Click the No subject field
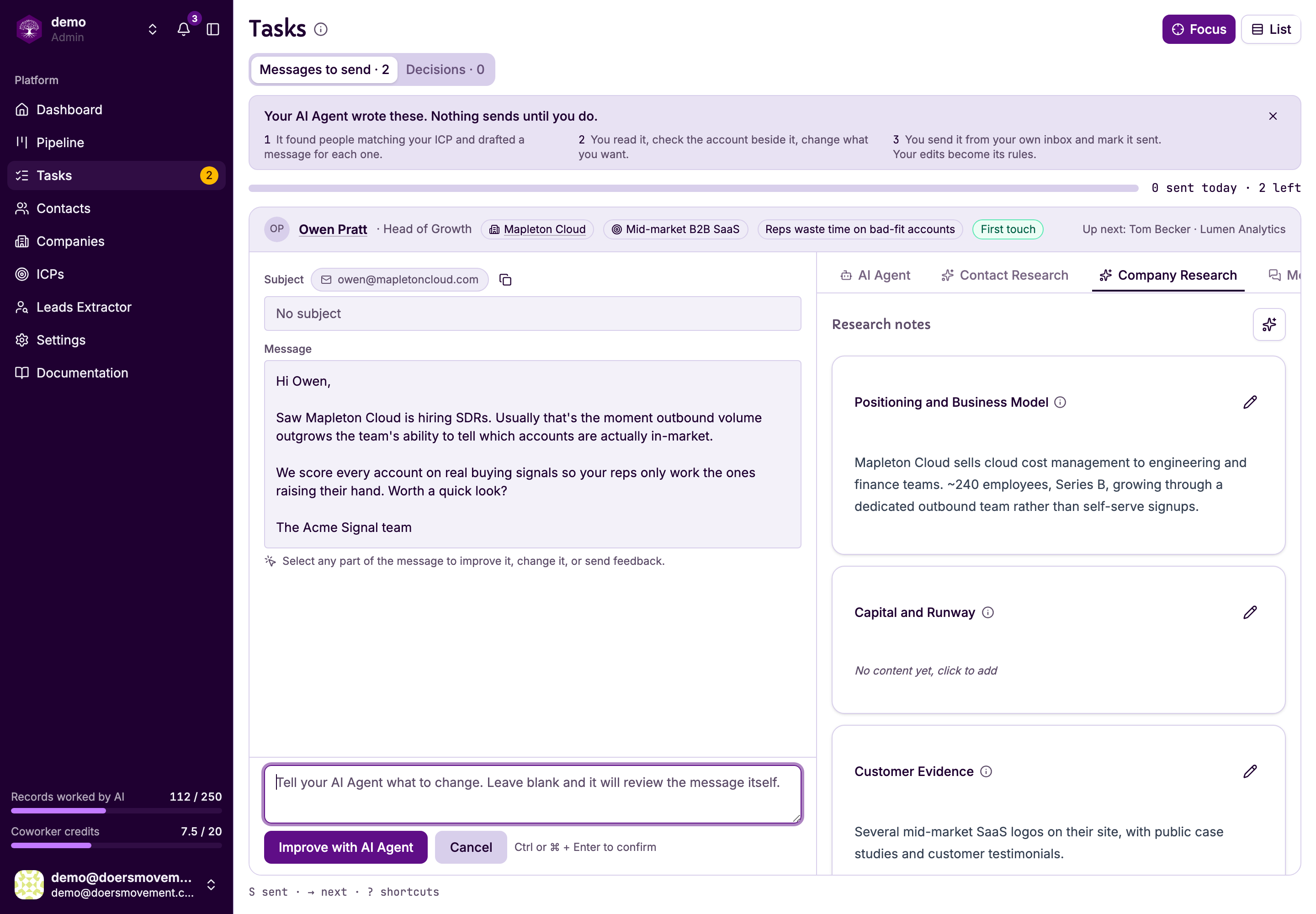 (x=532, y=313)
